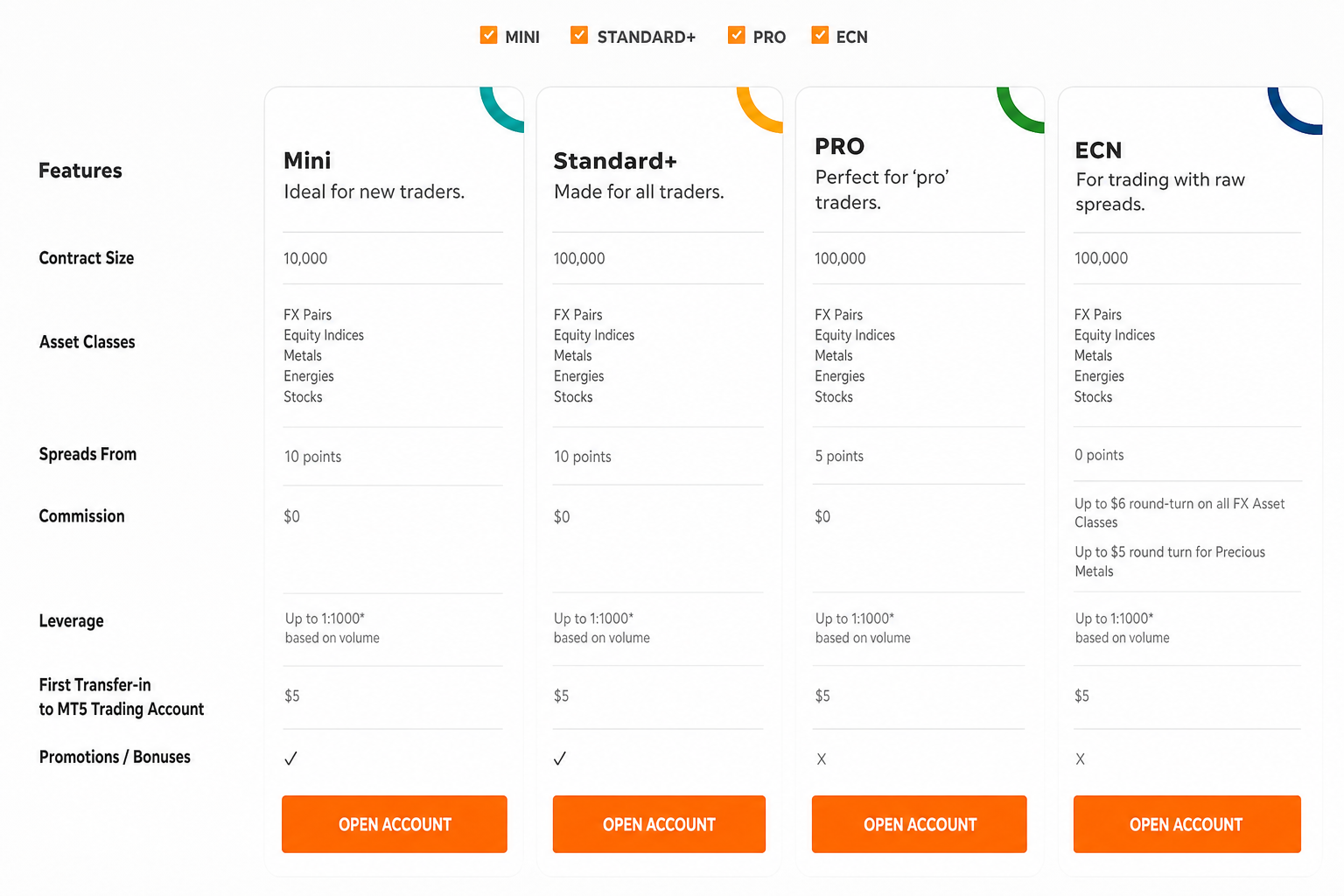Open account under the PRO plan

pos(920,824)
